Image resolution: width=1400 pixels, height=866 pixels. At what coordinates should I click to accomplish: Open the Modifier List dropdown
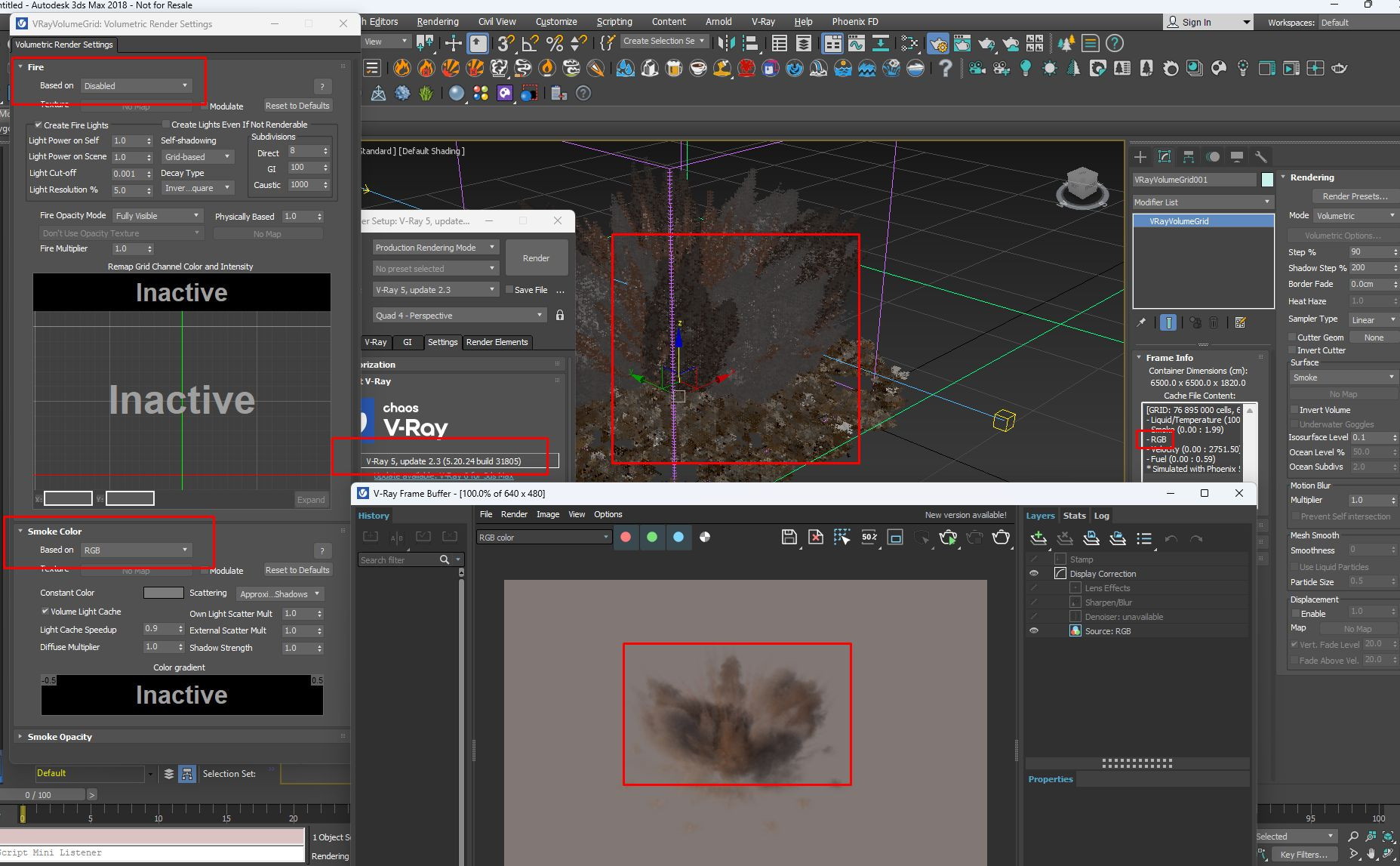(1202, 202)
